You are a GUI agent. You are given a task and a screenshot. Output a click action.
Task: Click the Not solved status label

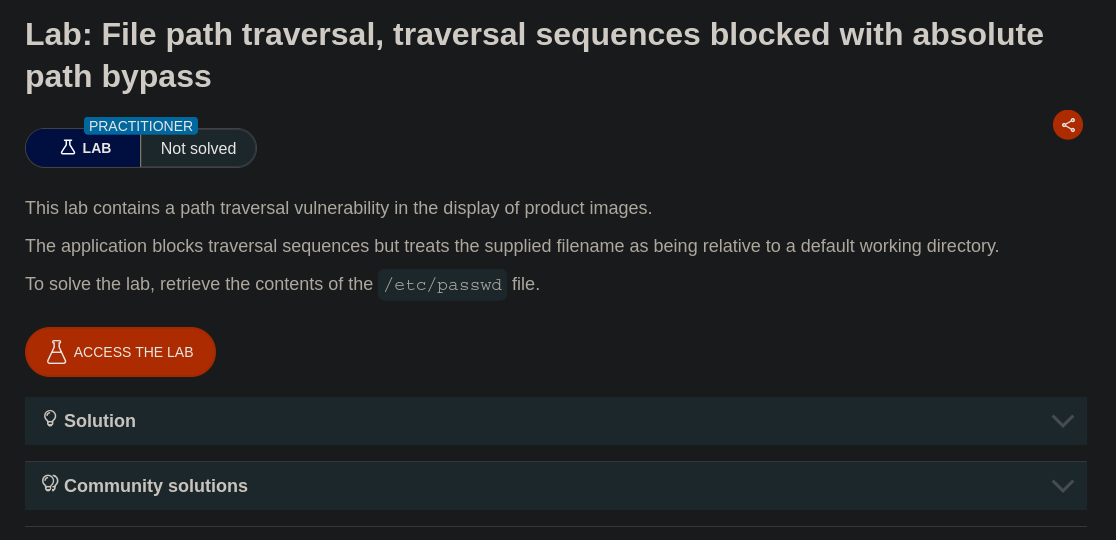tap(198, 149)
